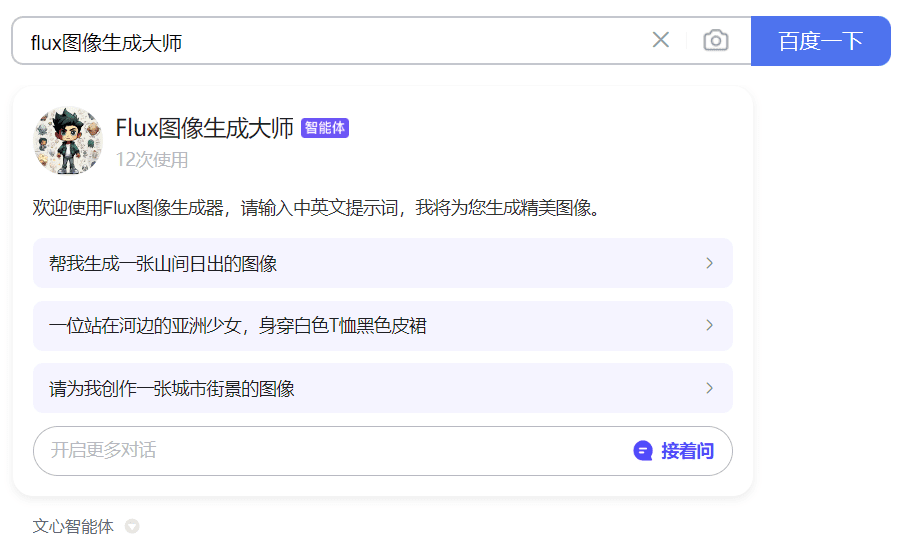Select prompt 帮我生成一张山间日出的图像
899x544 pixels.
[x=382, y=263]
